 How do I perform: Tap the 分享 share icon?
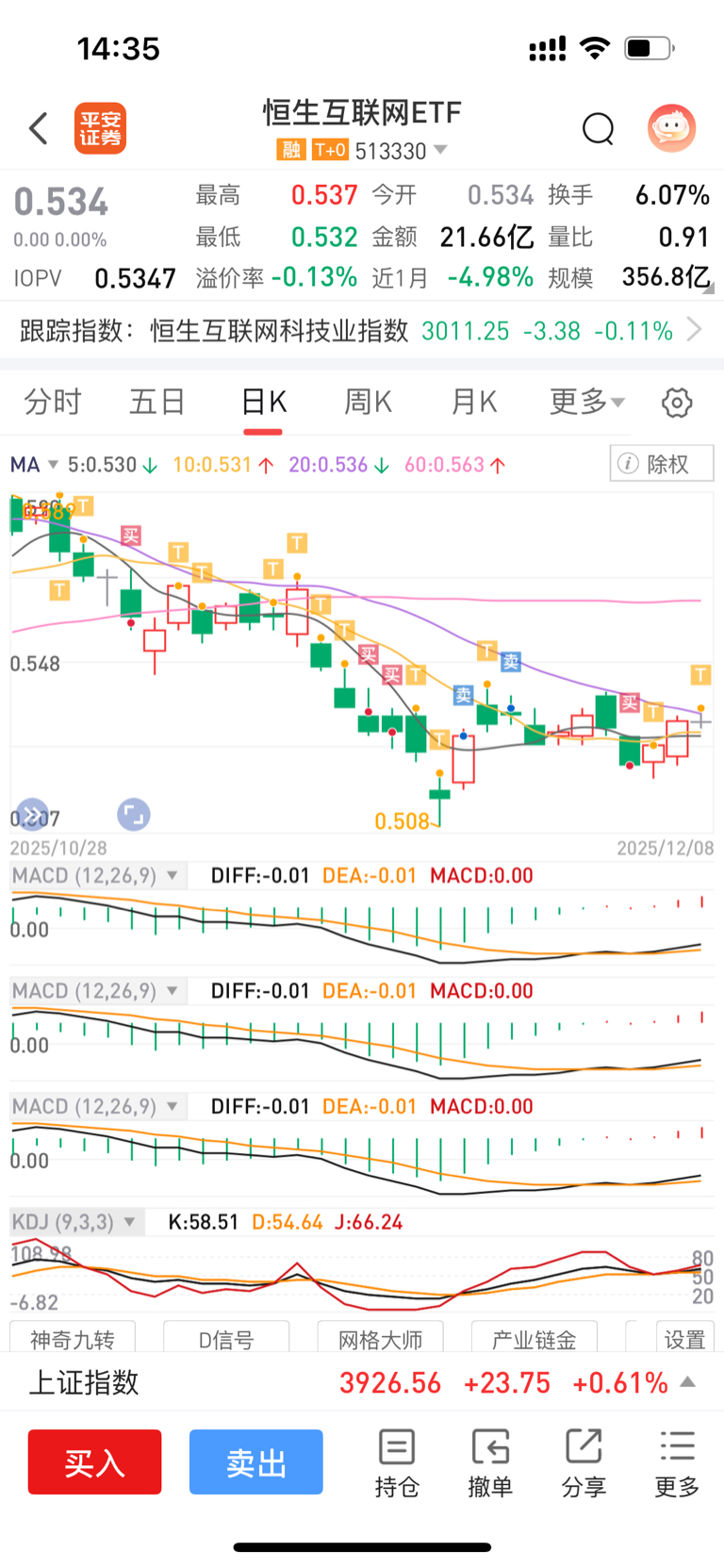(x=584, y=1463)
